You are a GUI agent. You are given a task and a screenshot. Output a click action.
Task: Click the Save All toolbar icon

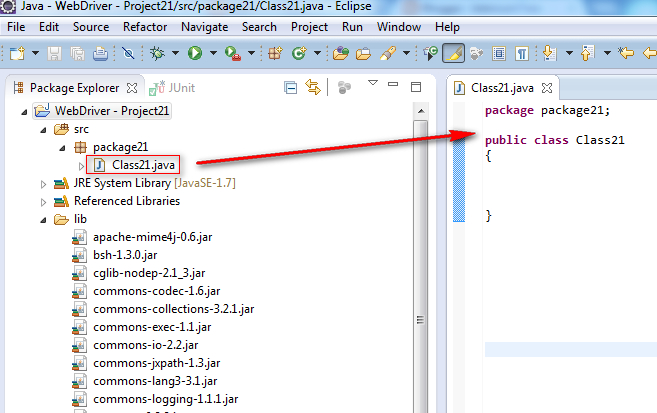click(78, 54)
